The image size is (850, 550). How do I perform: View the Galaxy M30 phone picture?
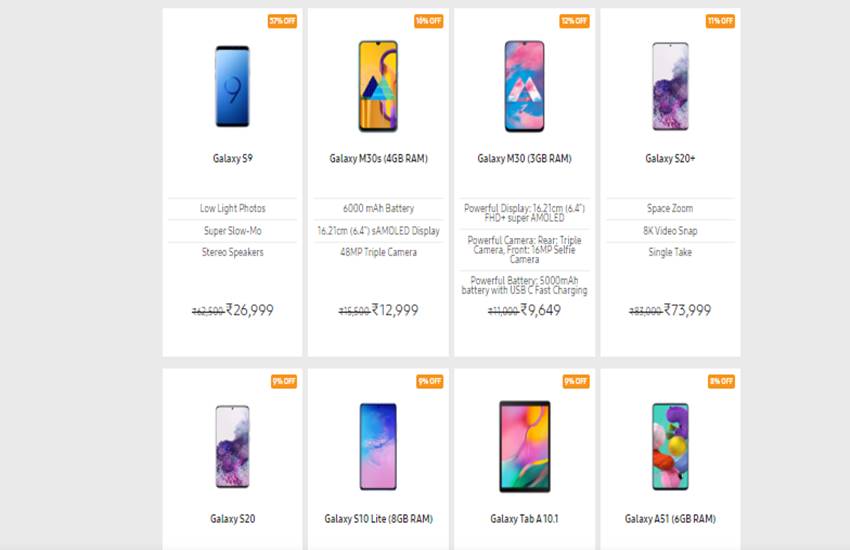coord(524,86)
